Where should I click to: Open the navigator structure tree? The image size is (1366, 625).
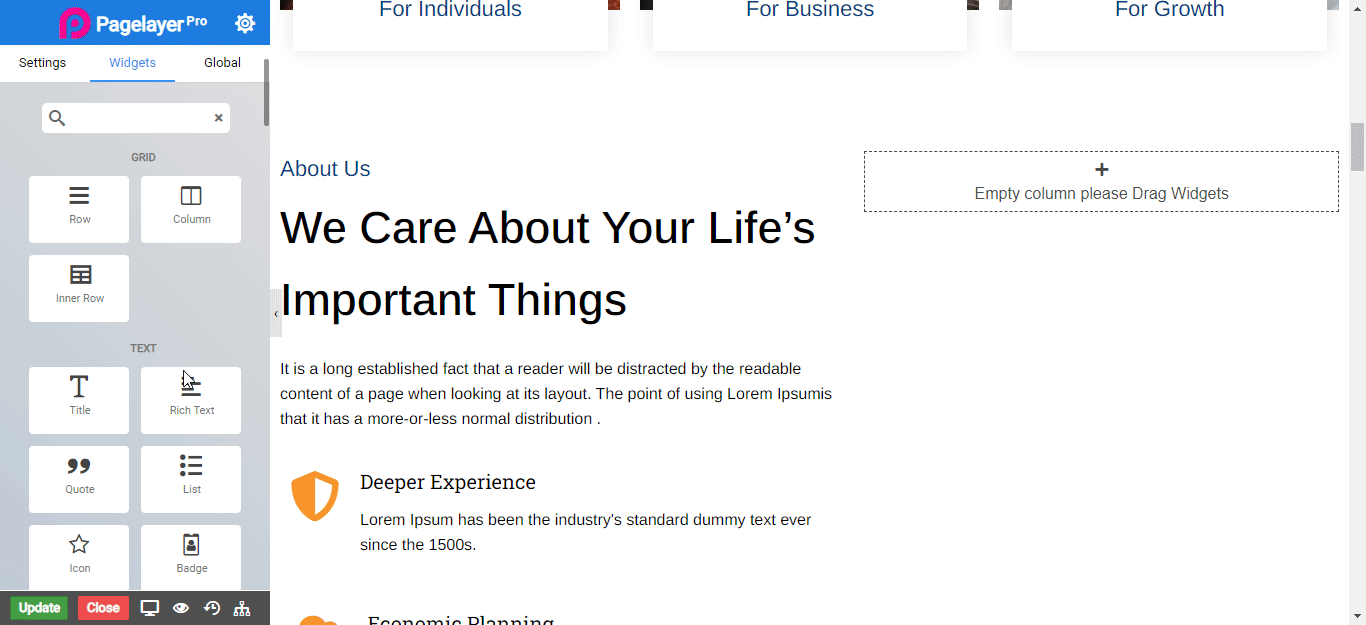[x=242, y=608]
